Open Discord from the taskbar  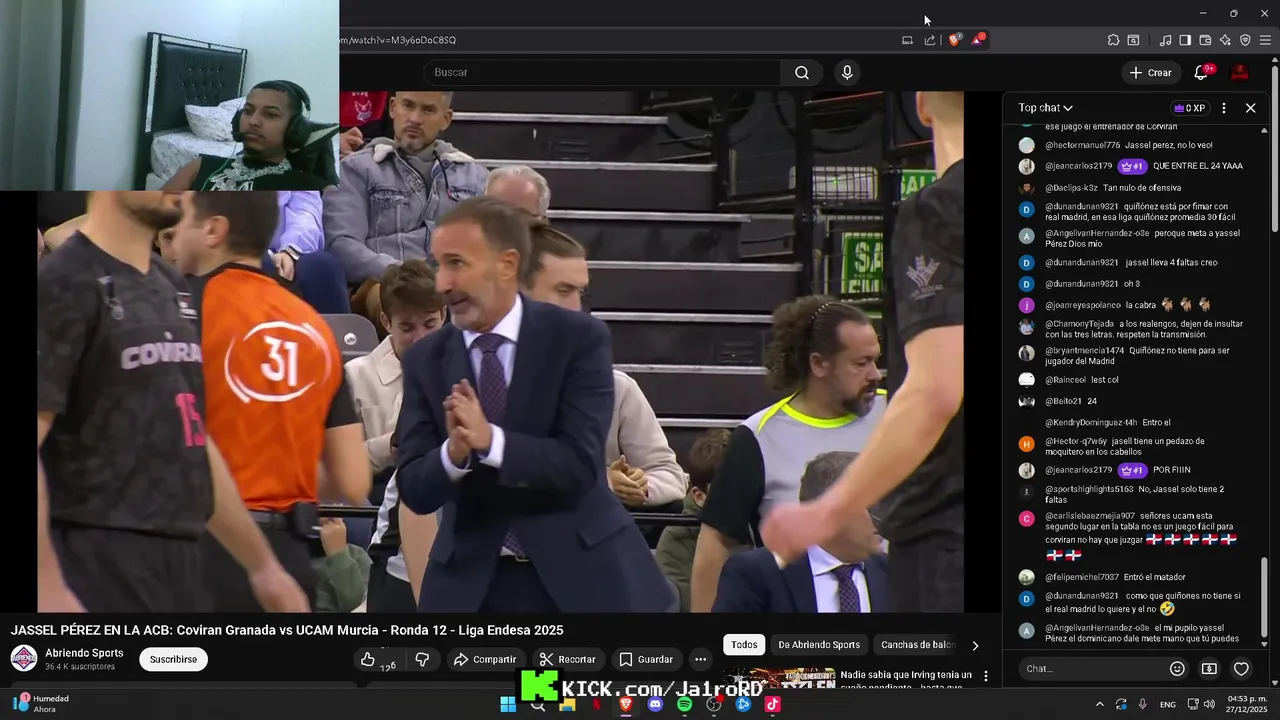(655, 704)
